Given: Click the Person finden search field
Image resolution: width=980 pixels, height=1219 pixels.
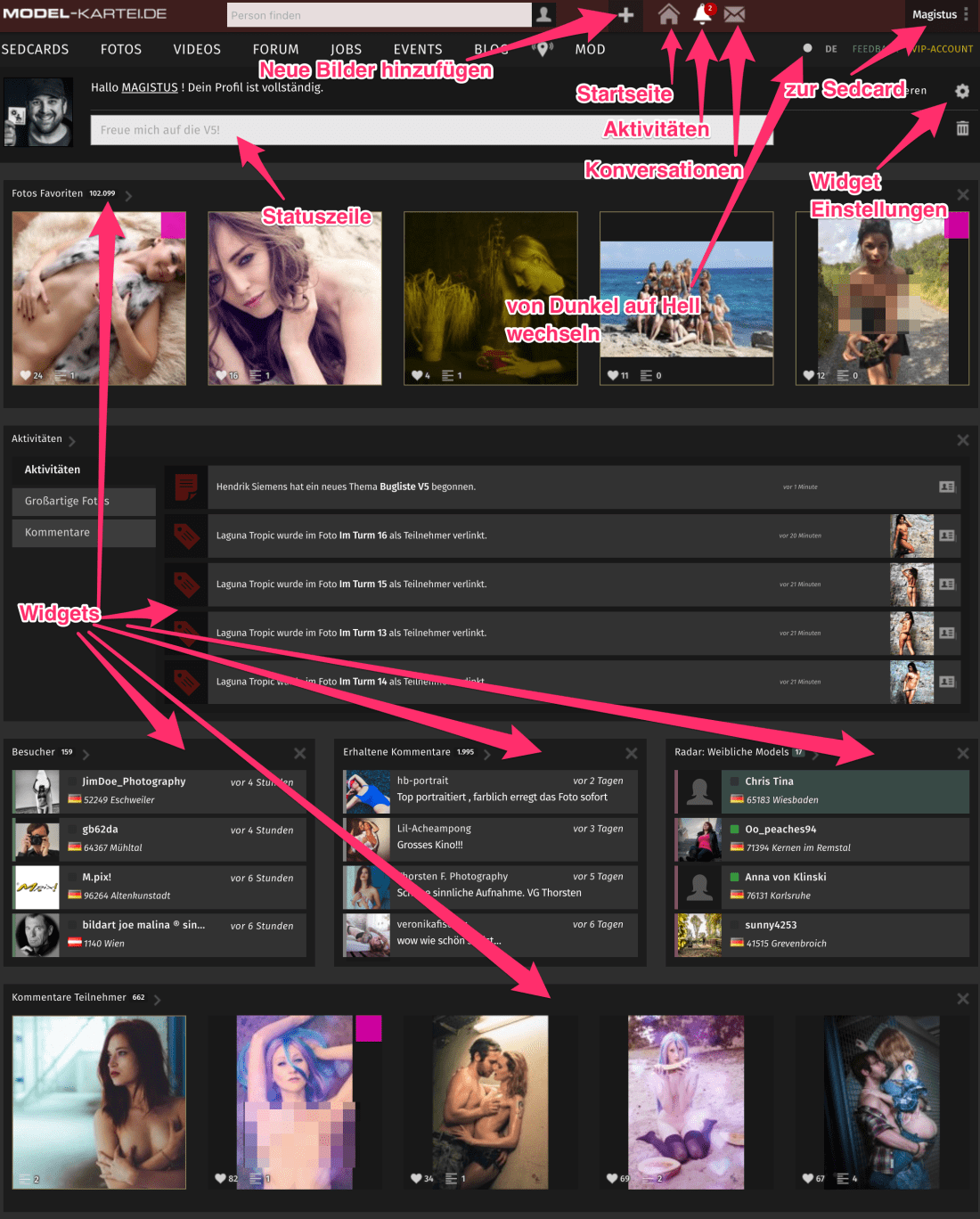Looking at the screenshot, I should click(379, 15).
